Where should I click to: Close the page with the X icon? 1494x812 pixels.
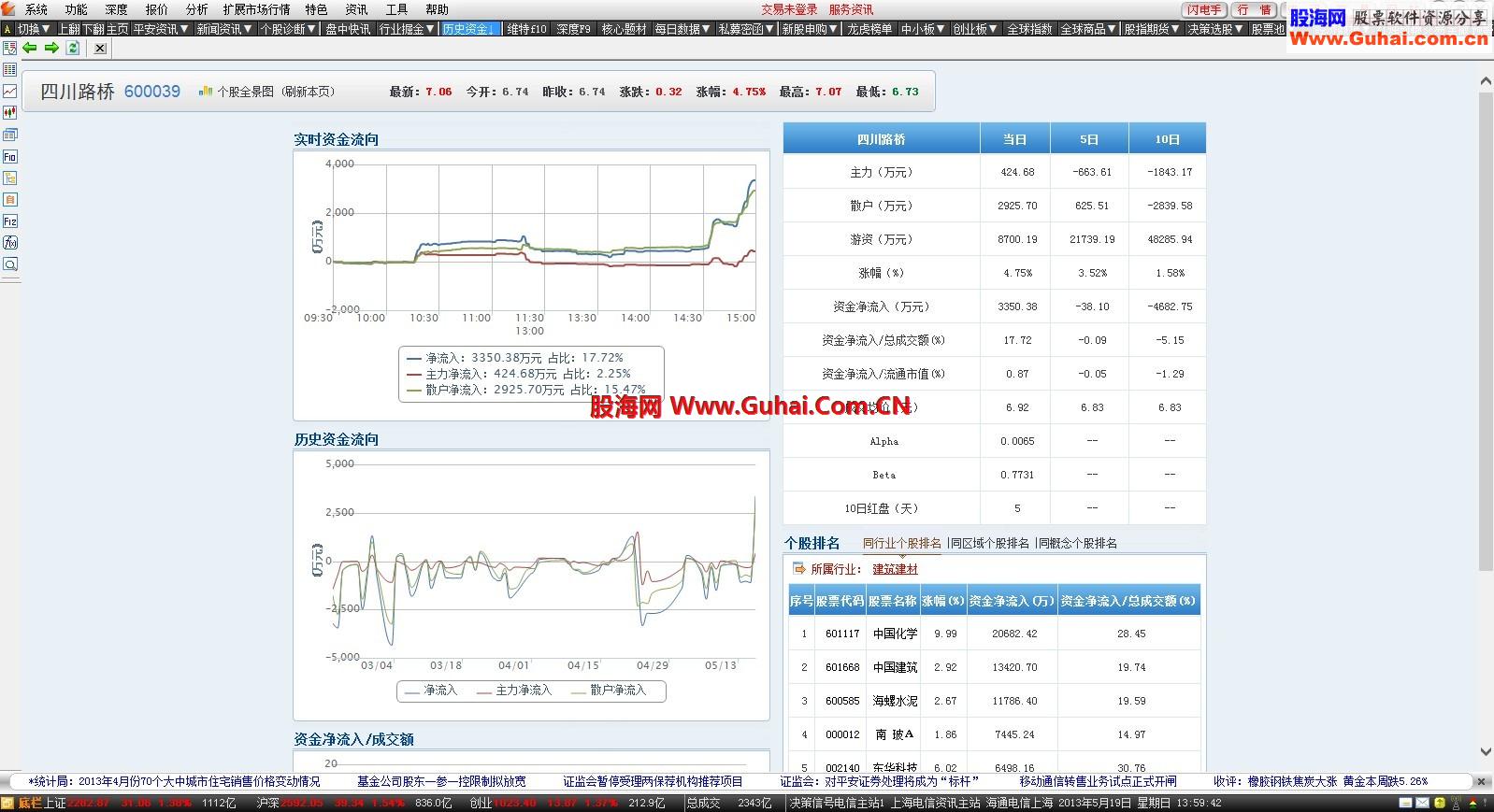[x=100, y=49]
